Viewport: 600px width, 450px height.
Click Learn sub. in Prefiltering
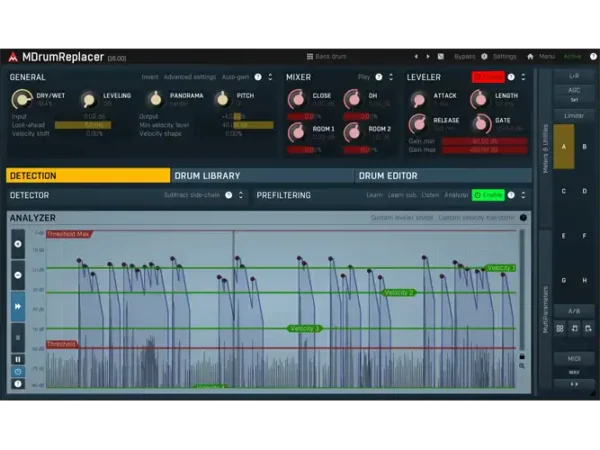coord(402,195)
